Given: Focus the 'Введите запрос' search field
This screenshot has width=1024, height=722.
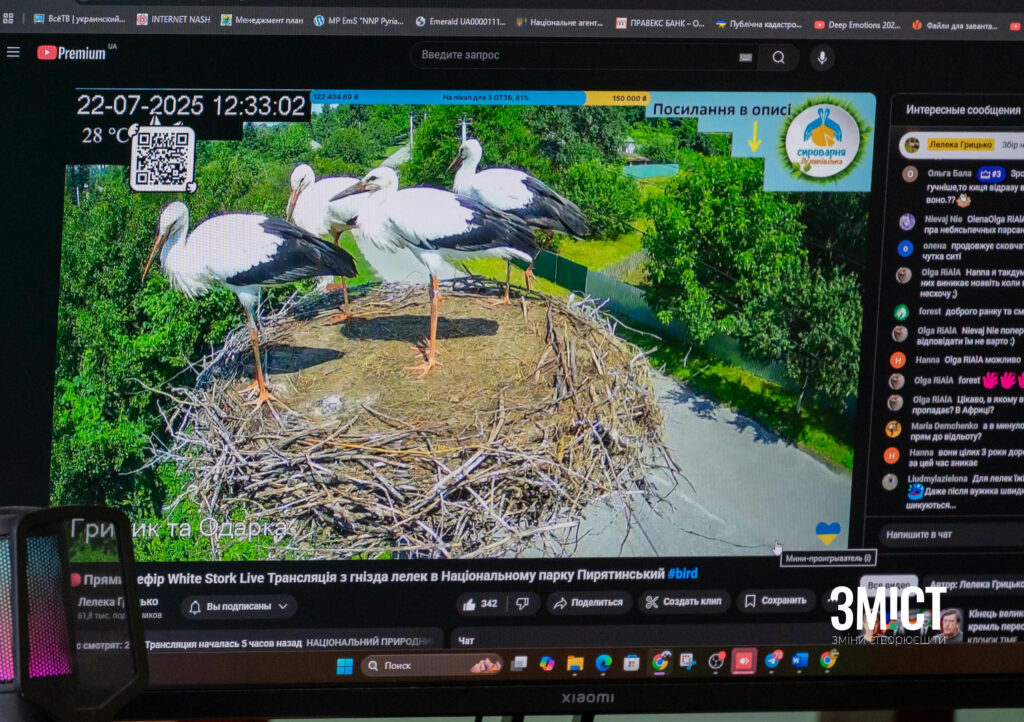Looking at the screenshot, I should coord(570,56).
